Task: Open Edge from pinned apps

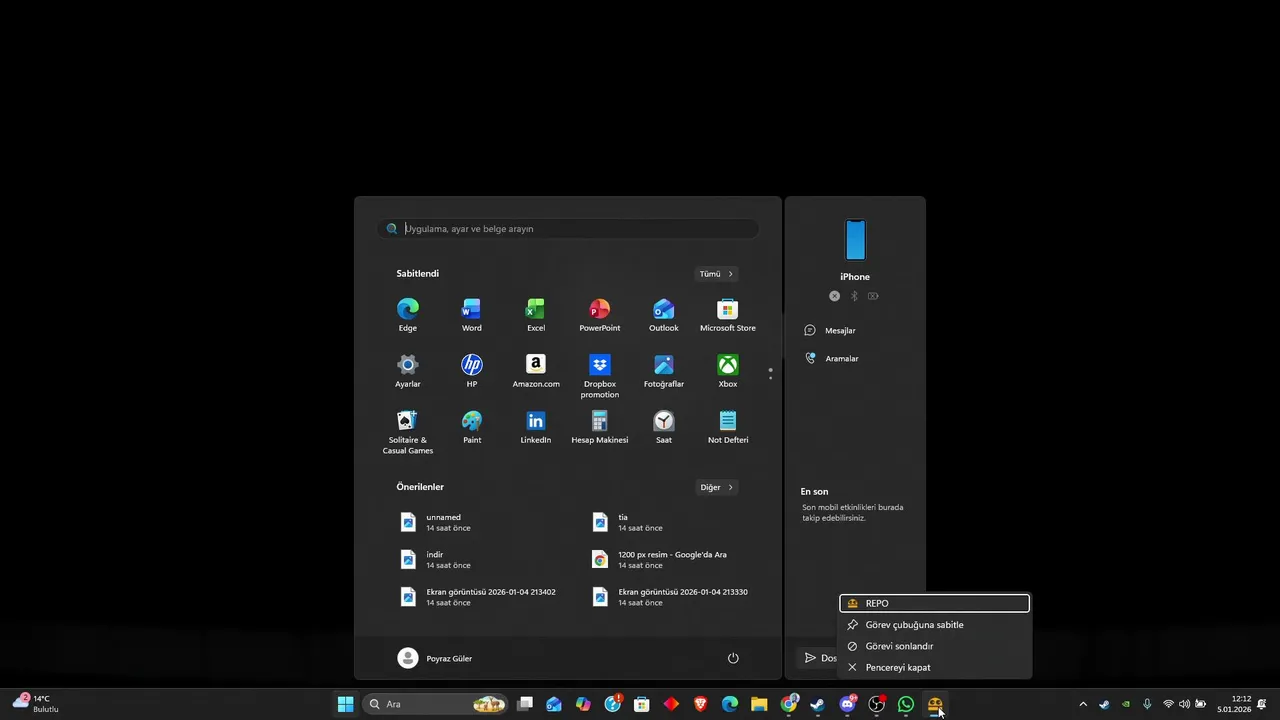Action: tap(408, 315)
